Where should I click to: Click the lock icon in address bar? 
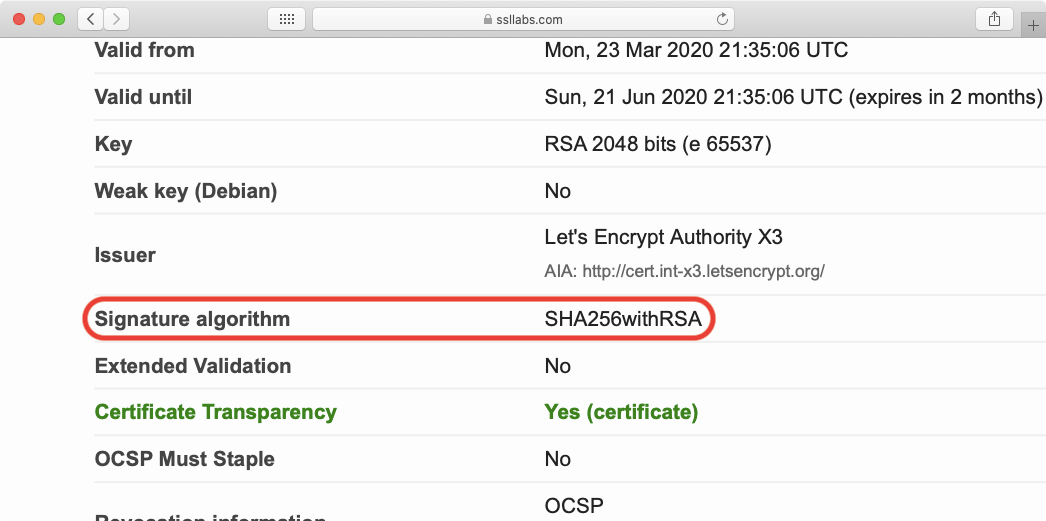488,19
